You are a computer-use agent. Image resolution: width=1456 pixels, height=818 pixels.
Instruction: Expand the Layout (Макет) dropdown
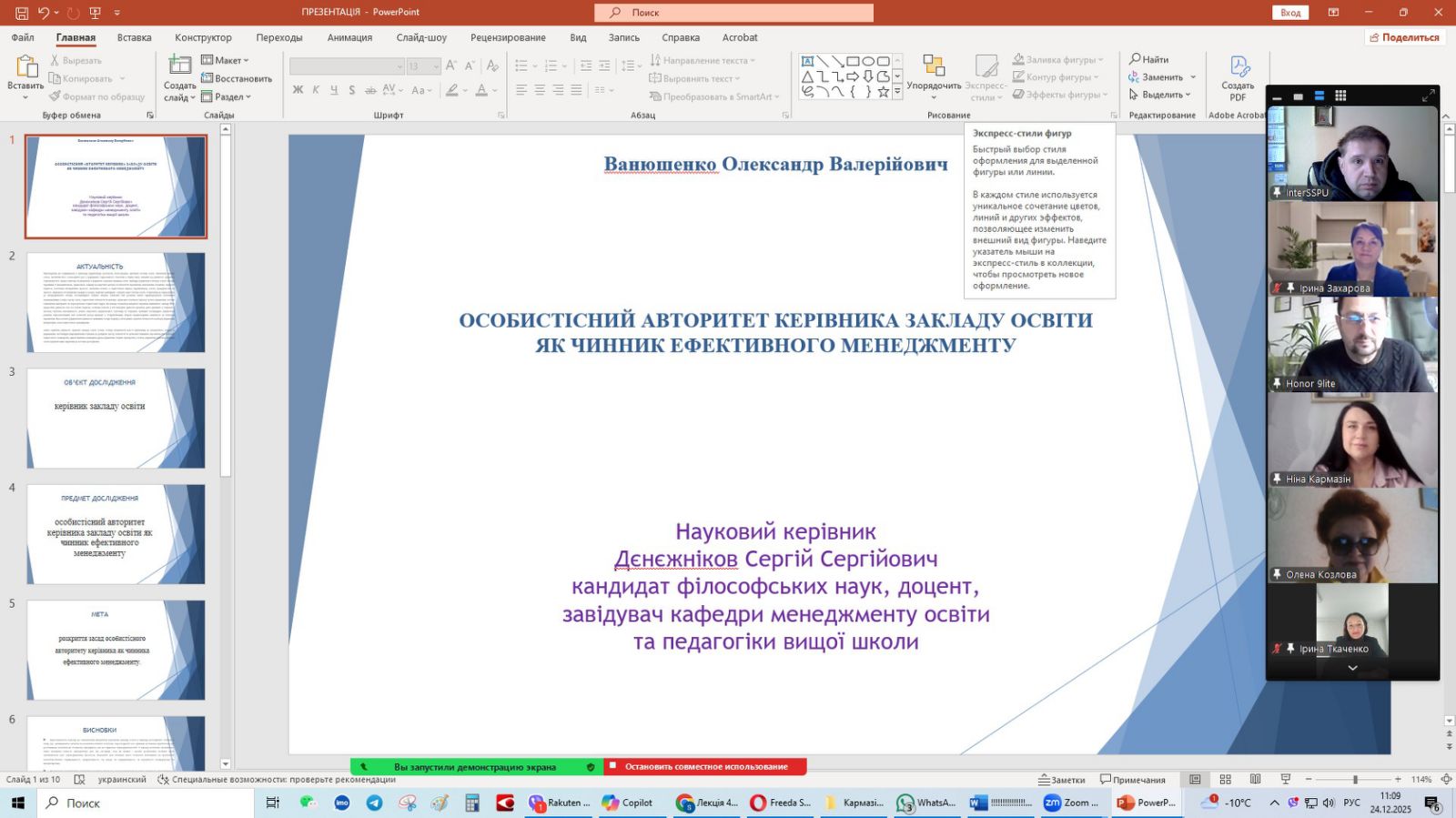coord(226,60)
